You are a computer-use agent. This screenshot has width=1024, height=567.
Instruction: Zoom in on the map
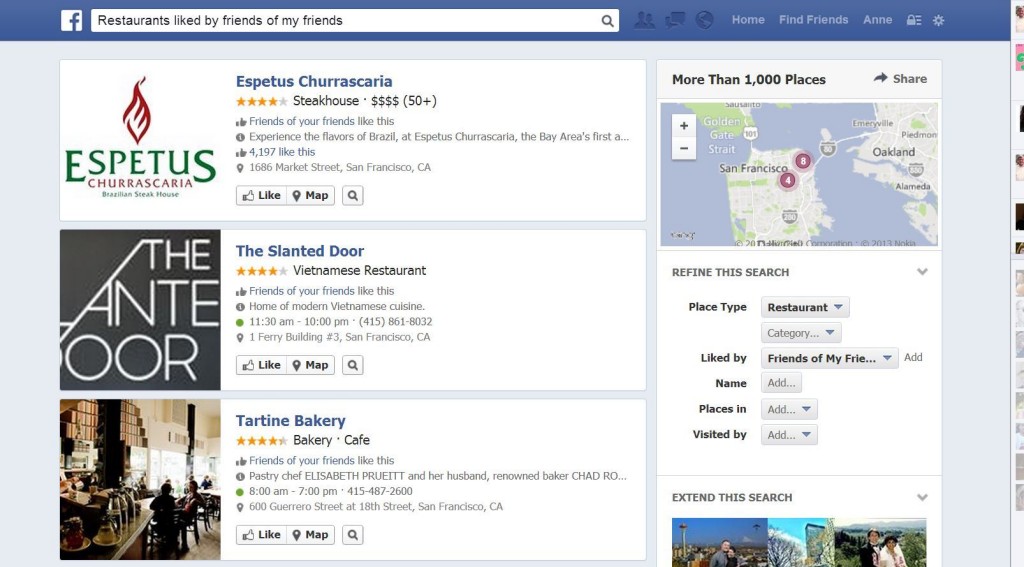click(x=684, y=126)
